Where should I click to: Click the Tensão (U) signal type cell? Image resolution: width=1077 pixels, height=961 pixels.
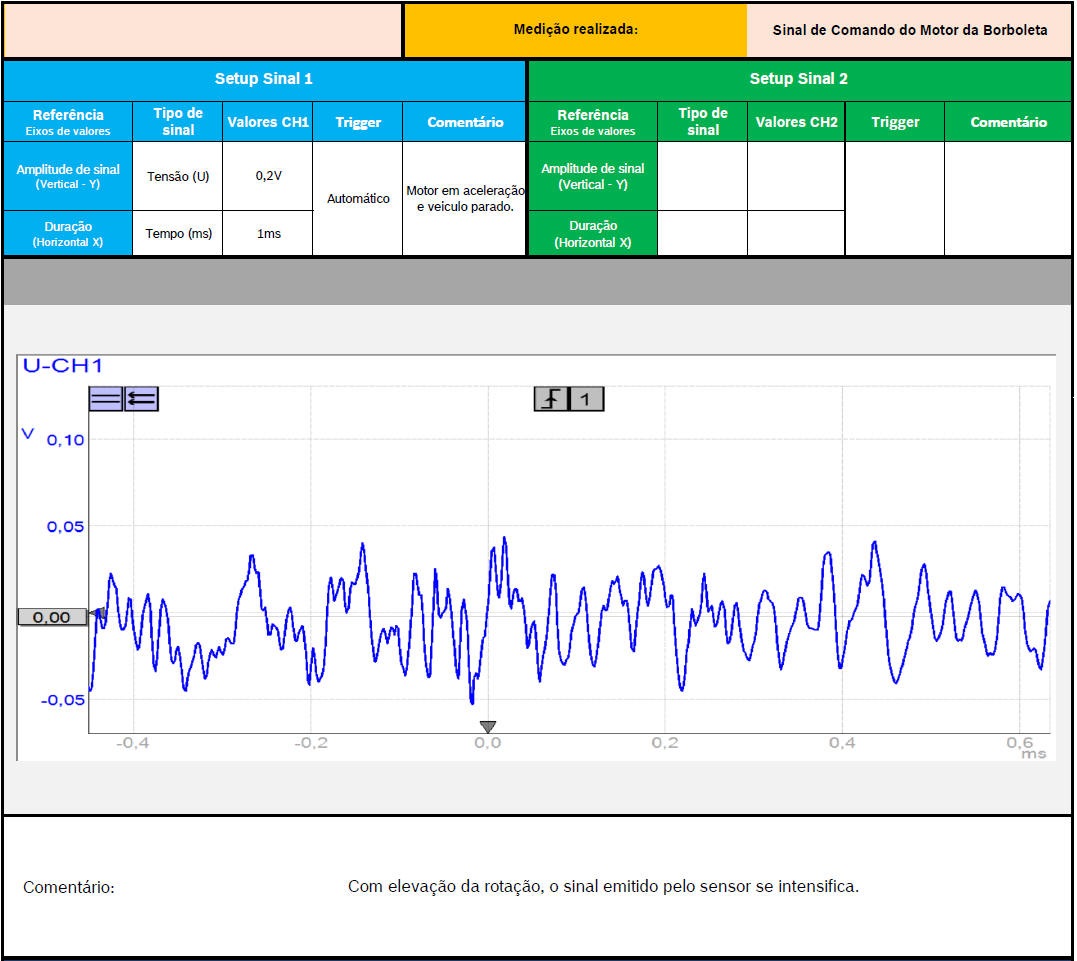(178, 176)
